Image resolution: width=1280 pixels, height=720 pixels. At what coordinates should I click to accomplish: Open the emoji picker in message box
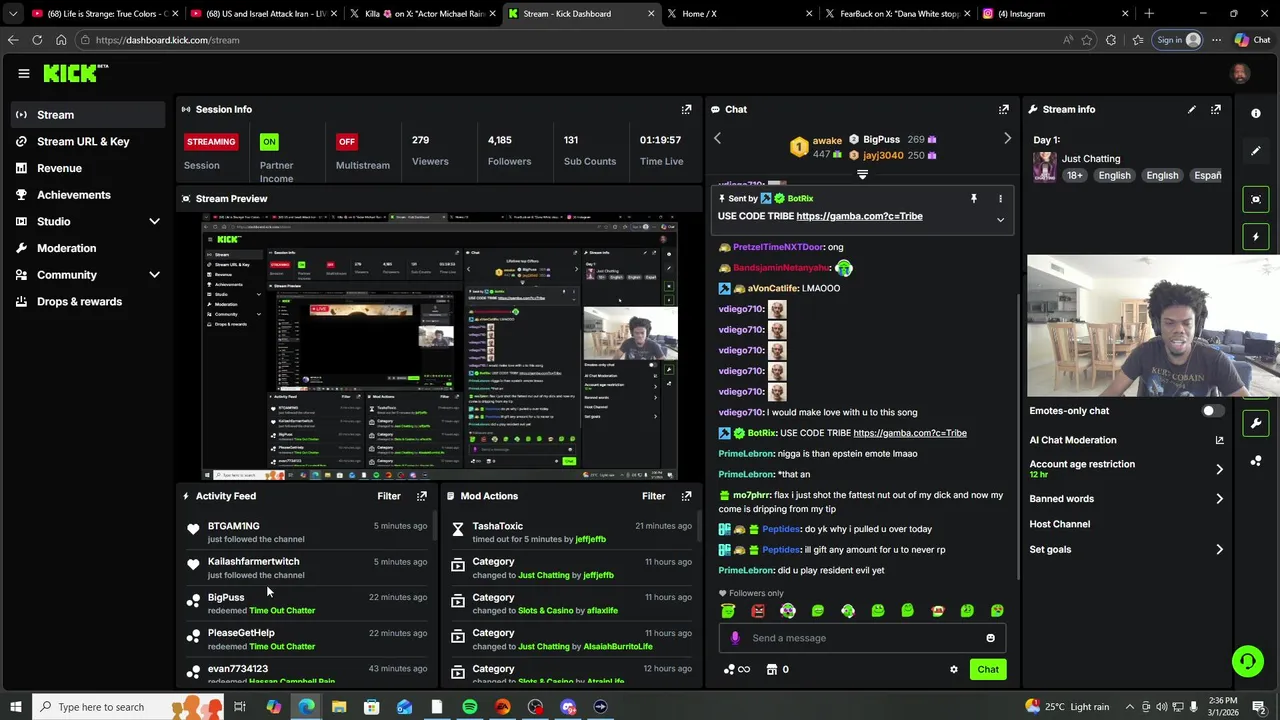point(990,638)
